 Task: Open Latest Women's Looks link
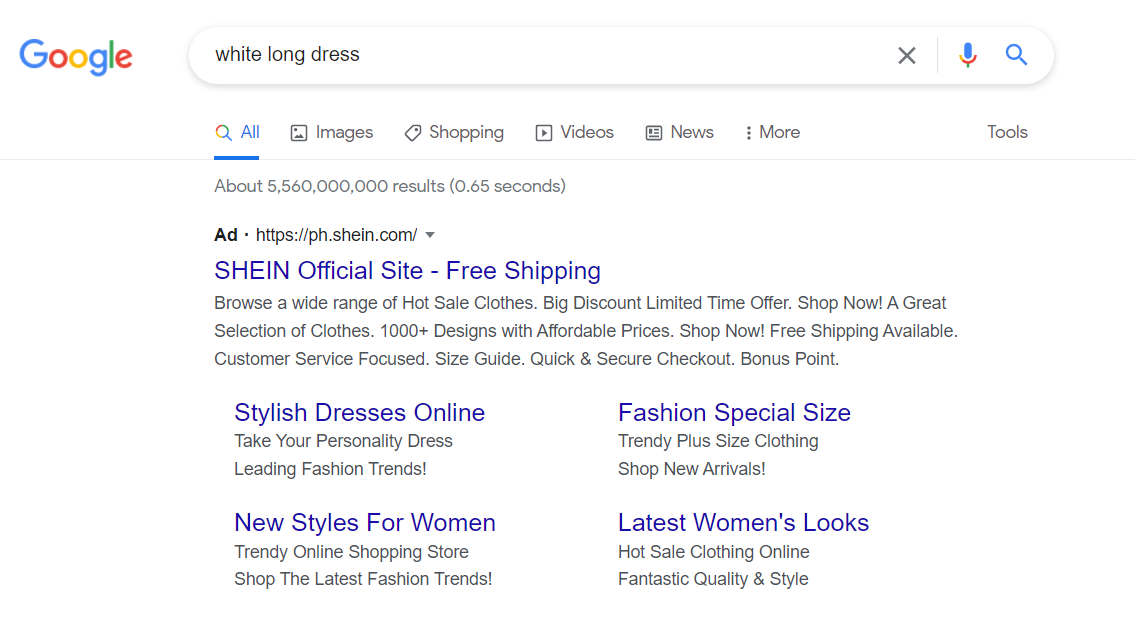click(743, 523)
